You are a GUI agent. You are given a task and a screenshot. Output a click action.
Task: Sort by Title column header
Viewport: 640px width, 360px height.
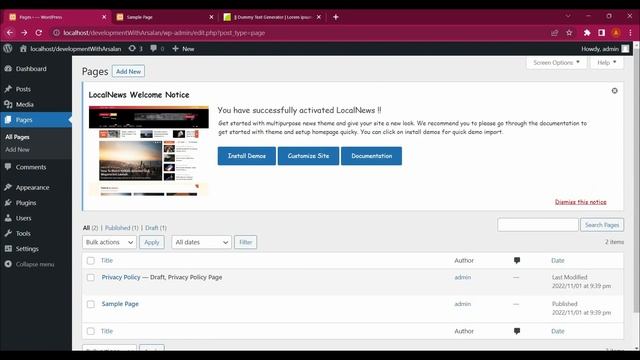(x=107, y=260)
